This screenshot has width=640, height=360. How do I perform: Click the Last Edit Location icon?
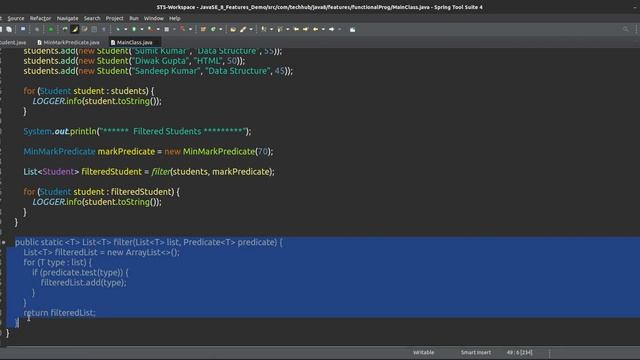(296, 29)
